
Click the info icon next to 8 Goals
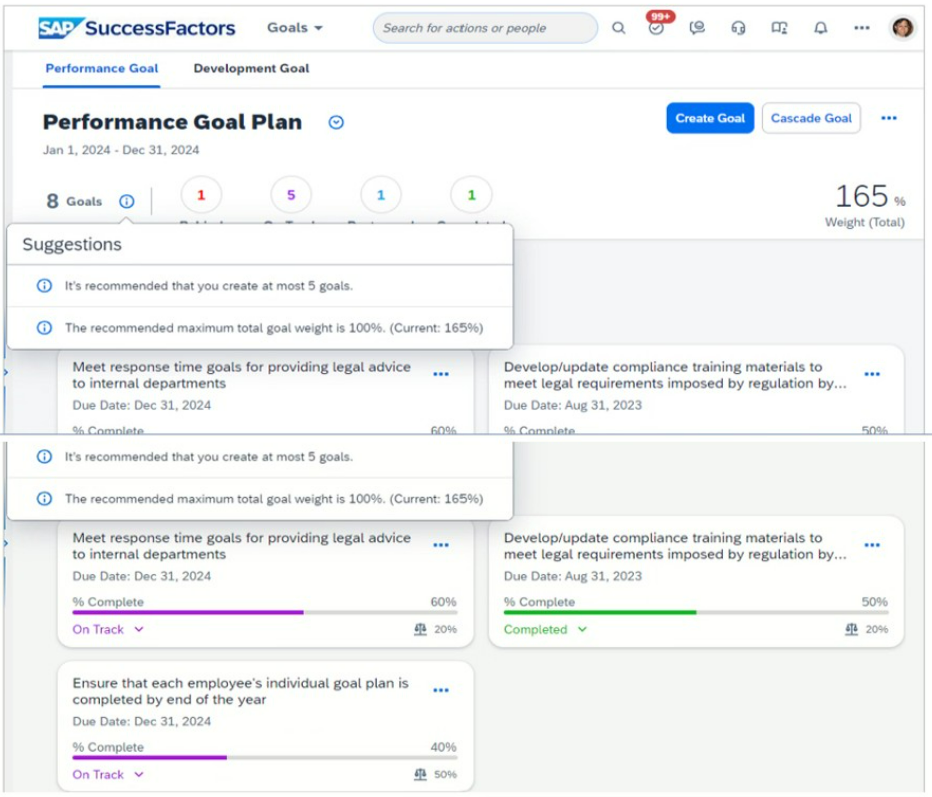[x=126, y=201]
